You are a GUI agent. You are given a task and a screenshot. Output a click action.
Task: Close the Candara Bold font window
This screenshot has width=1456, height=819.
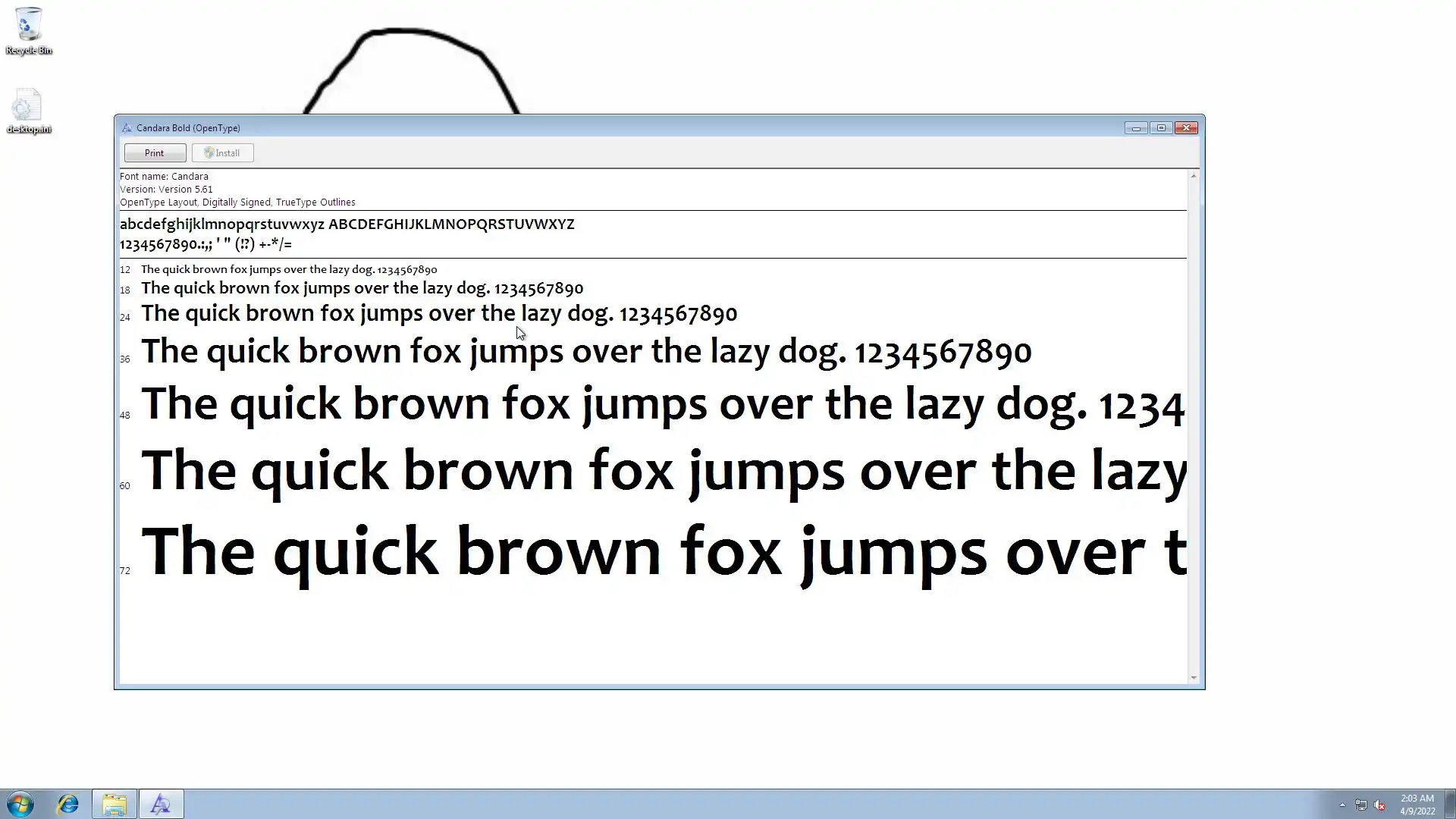1187,128
